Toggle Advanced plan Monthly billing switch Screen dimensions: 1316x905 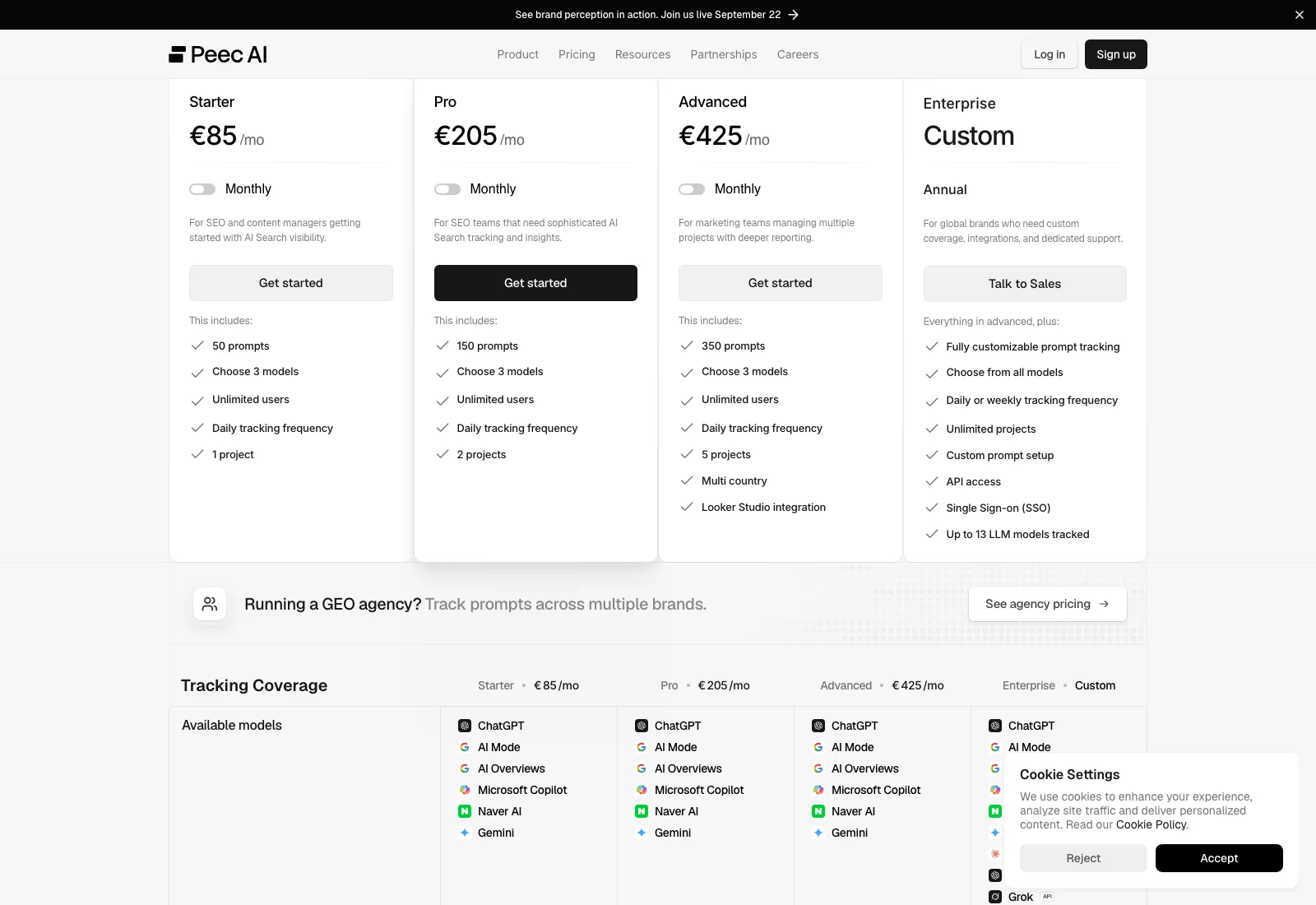coord(692,189)
